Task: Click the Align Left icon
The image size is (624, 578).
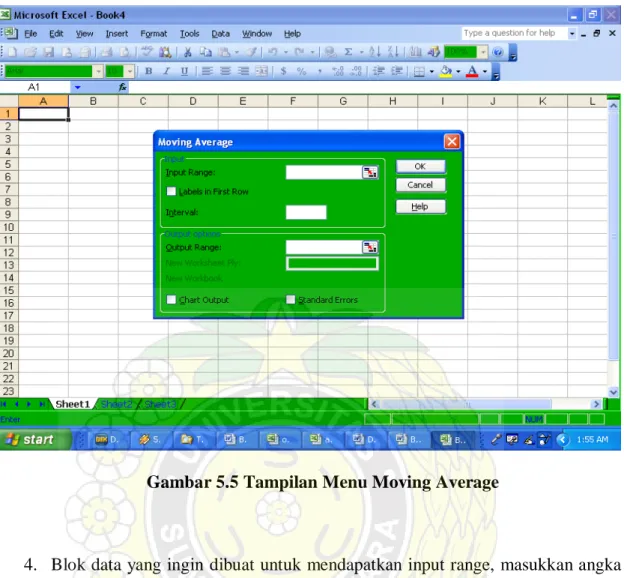Action: (x=207, y=71)
